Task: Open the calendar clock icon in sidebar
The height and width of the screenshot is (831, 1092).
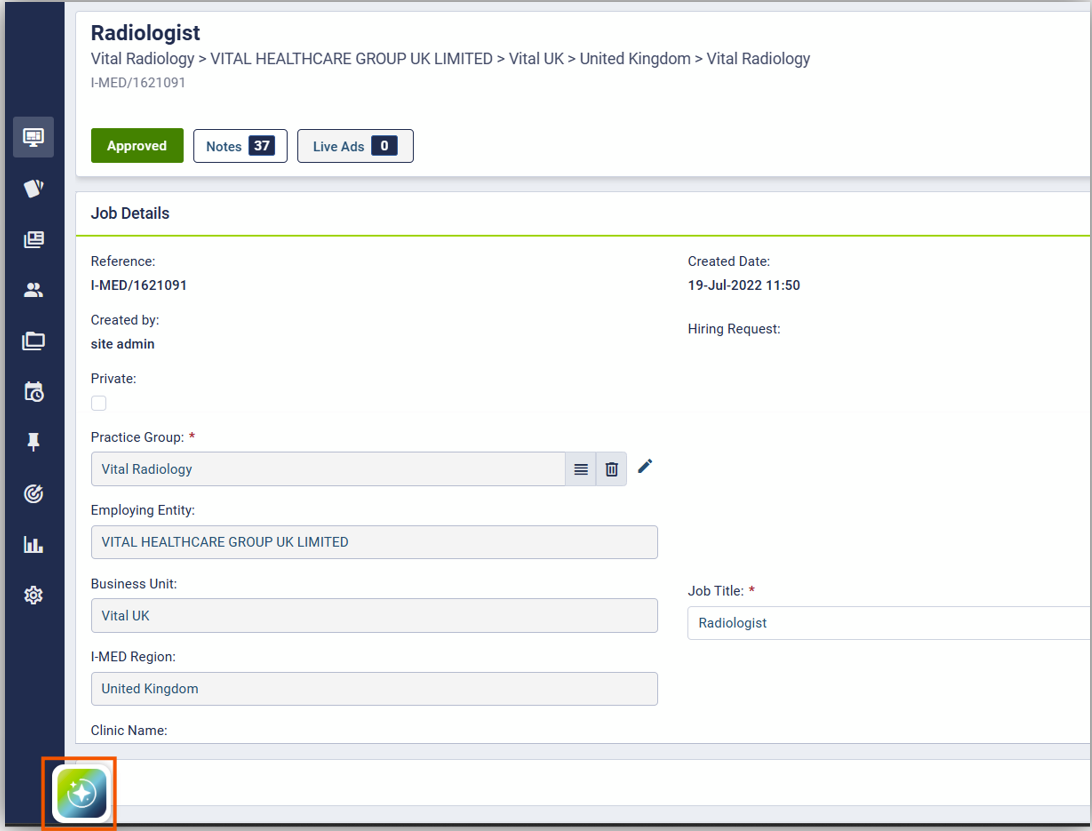Action: pos(33,391)
